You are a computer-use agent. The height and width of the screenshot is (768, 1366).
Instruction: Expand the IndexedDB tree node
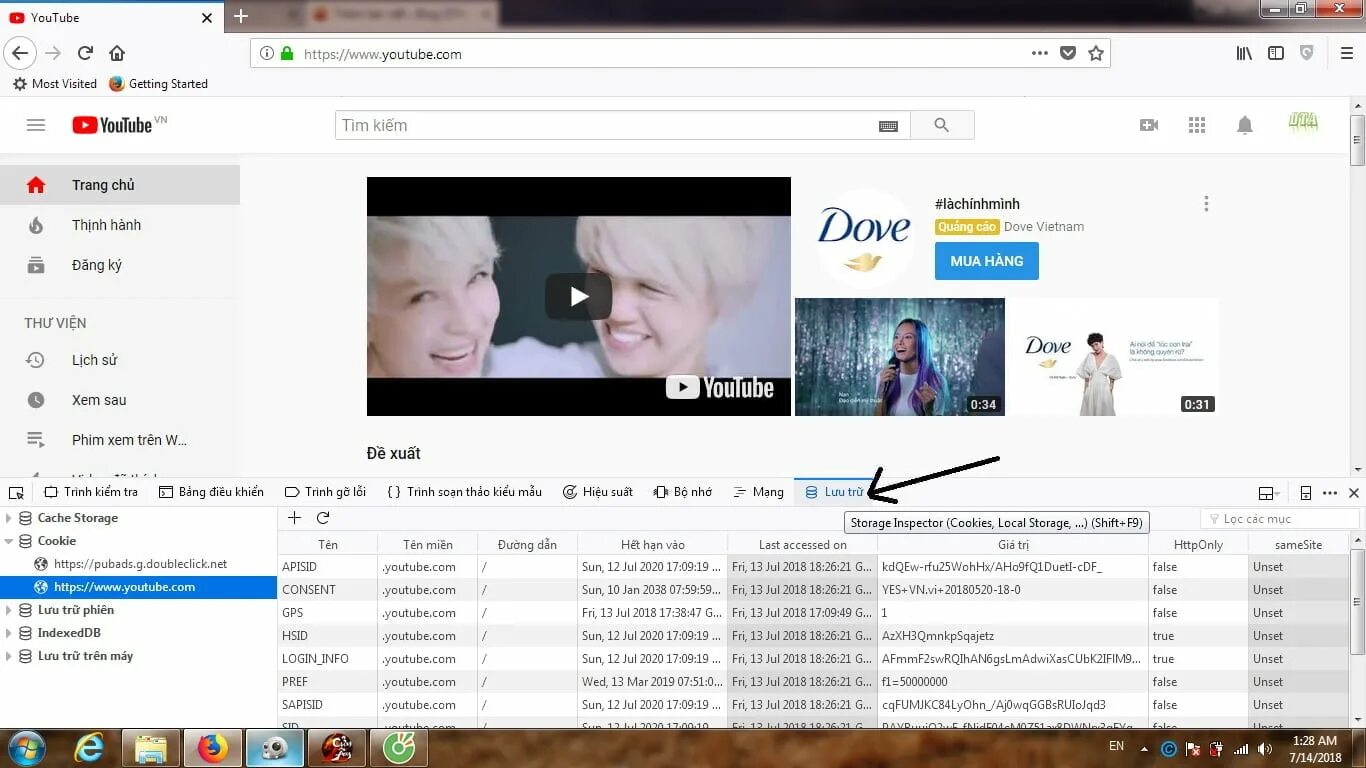click(9, 633)
